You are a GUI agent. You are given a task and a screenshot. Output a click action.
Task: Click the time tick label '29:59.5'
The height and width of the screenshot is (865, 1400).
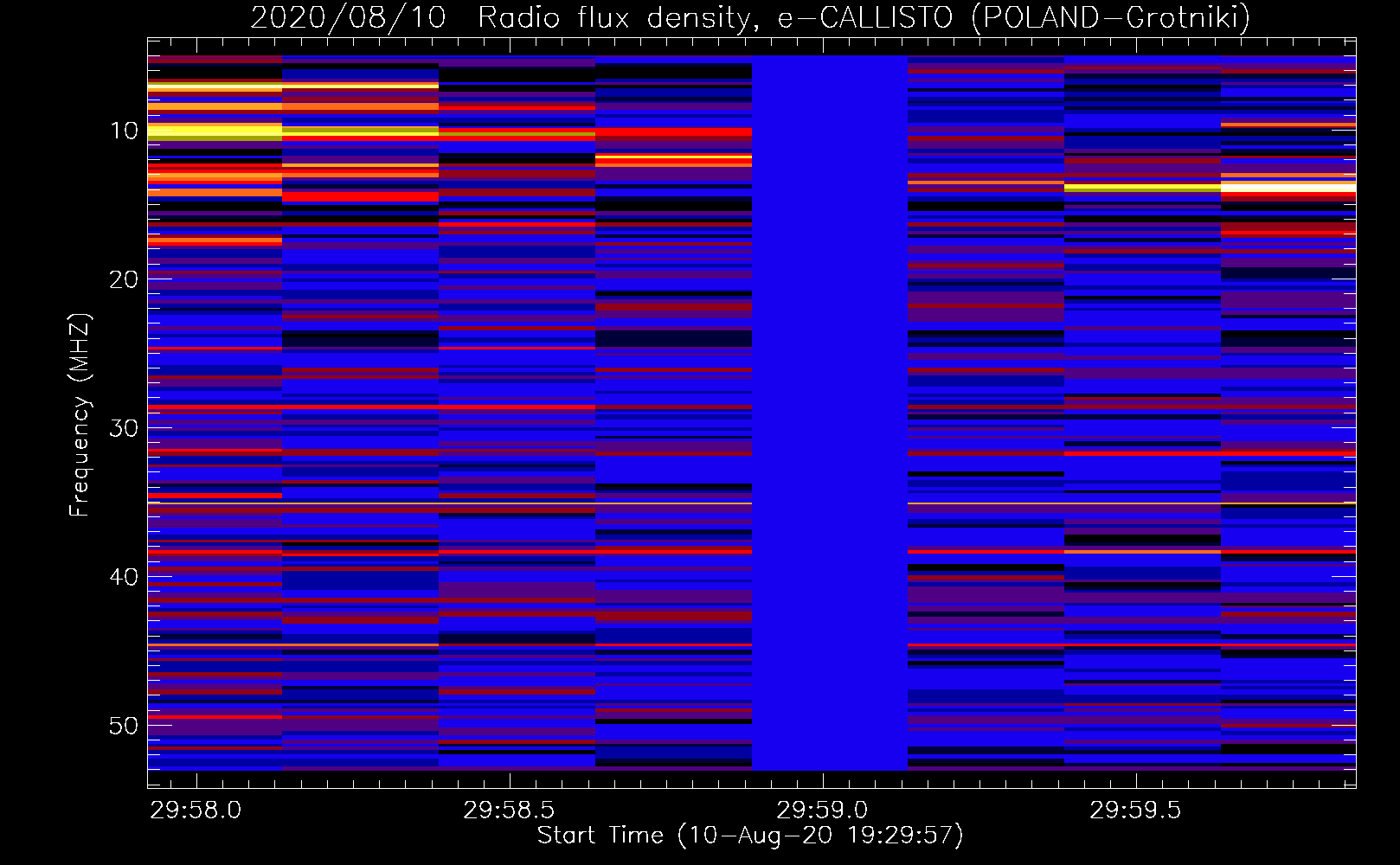1135,811
